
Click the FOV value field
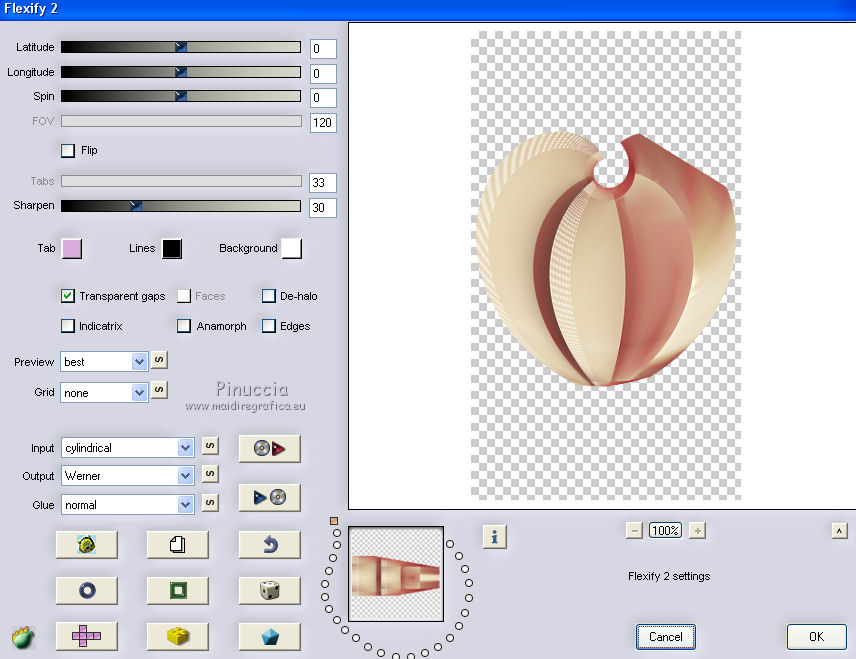coord(323,122)
